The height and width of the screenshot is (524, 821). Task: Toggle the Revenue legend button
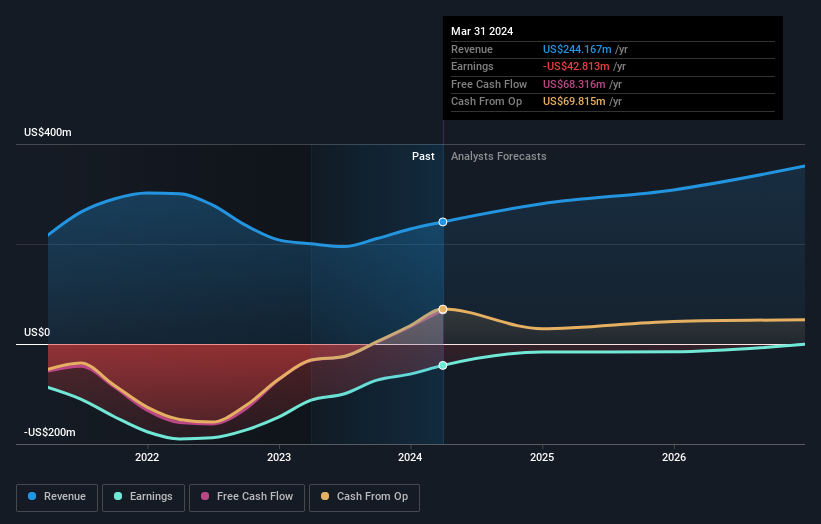[57, 497]
